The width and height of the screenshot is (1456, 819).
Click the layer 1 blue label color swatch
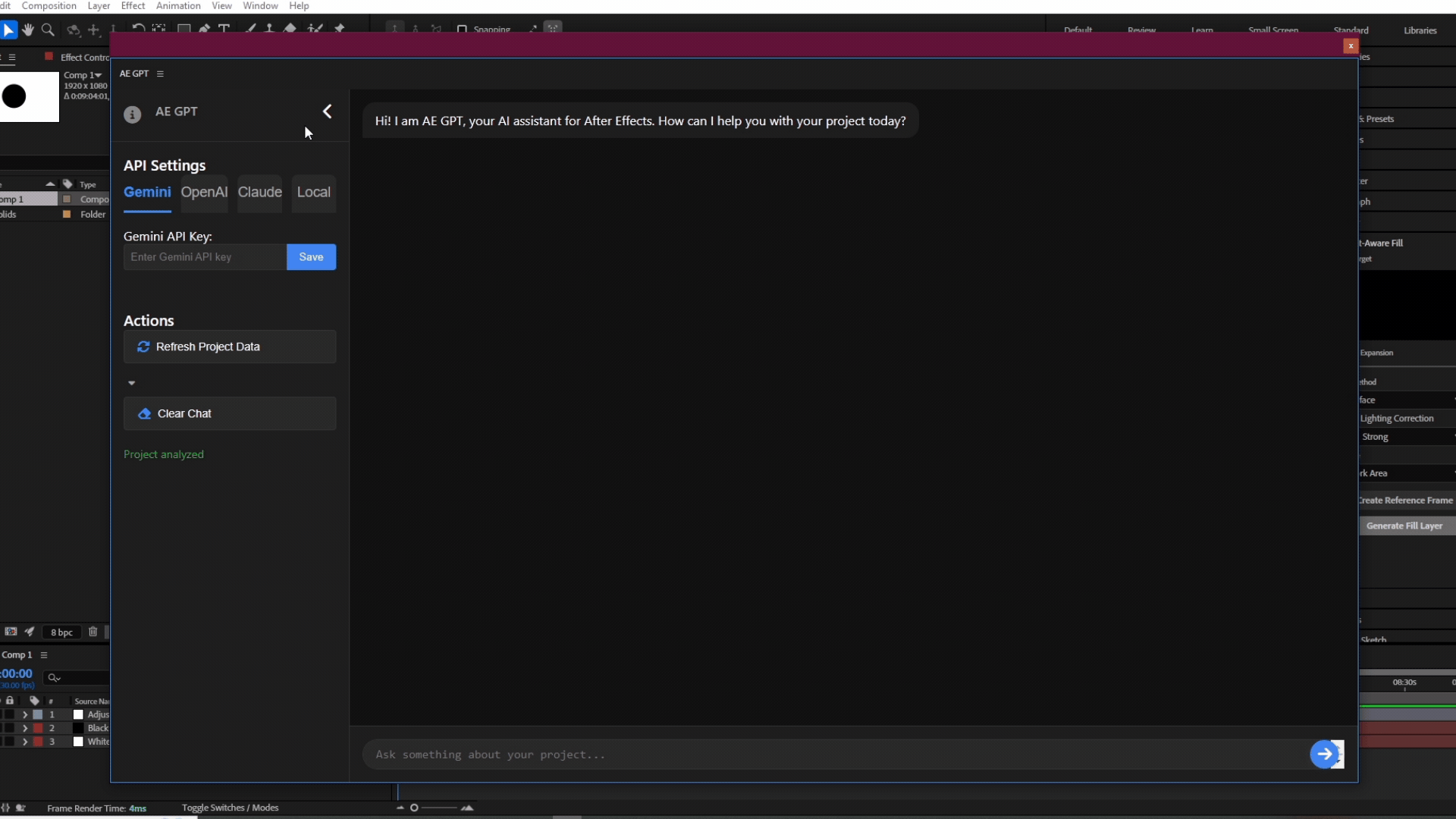[38, 714]
